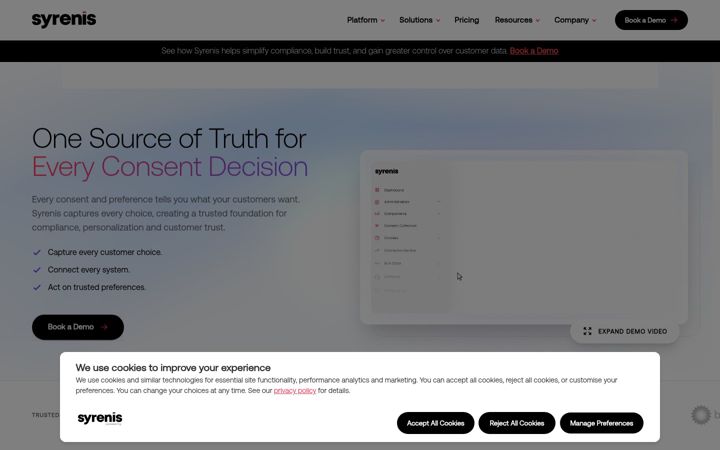The width and height of the screenshot is (720, 450).
Task: Click the Syrenis logo in the header
Action: pos(64,20)
